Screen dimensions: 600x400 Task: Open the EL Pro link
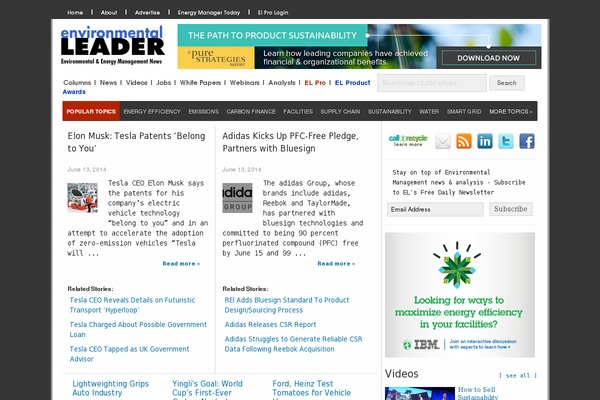315,83
